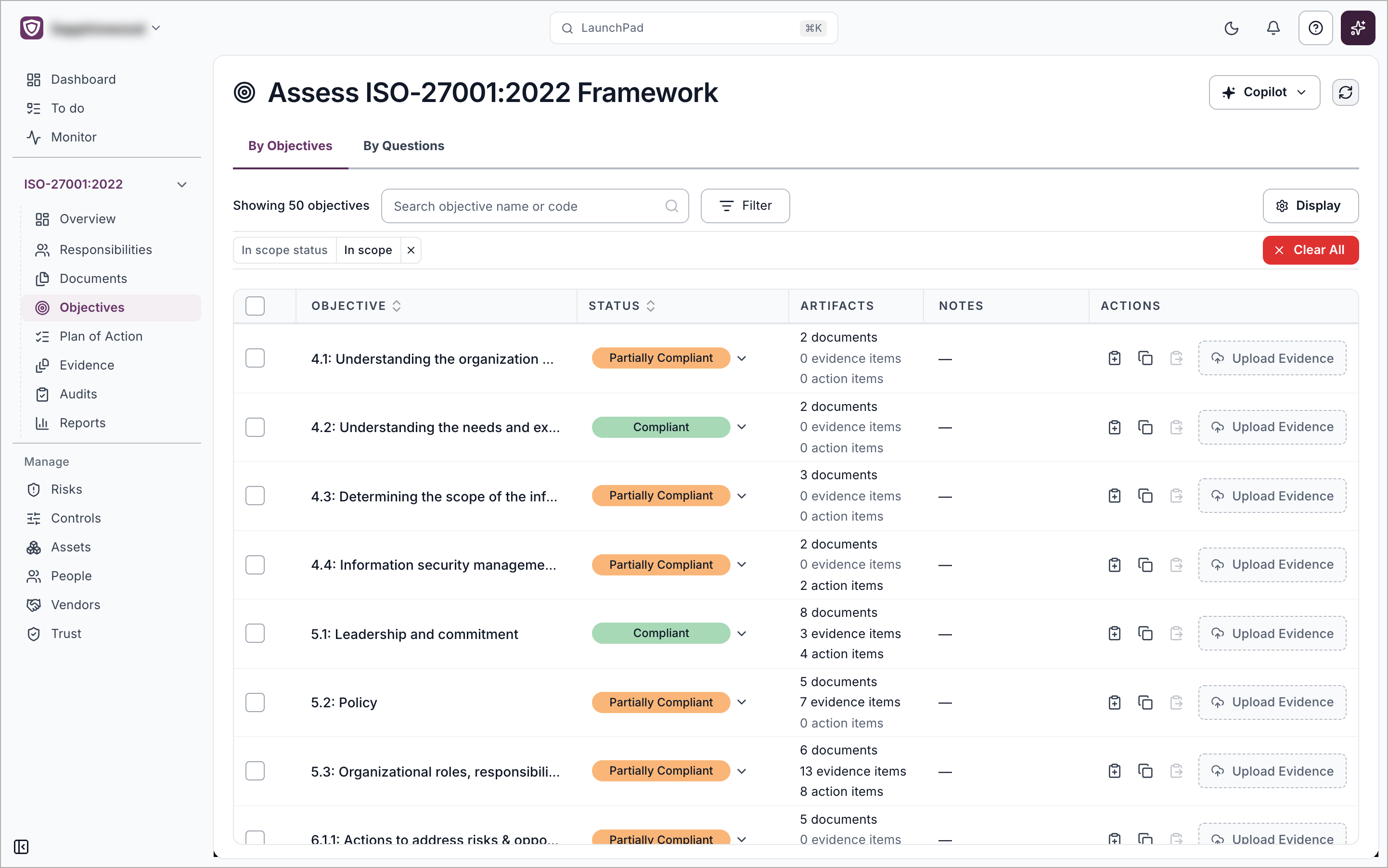Image resolution: width=1388 pixels, height=868 pixels.
Task: Click the LaunchPad search bar
Action: 694,28
